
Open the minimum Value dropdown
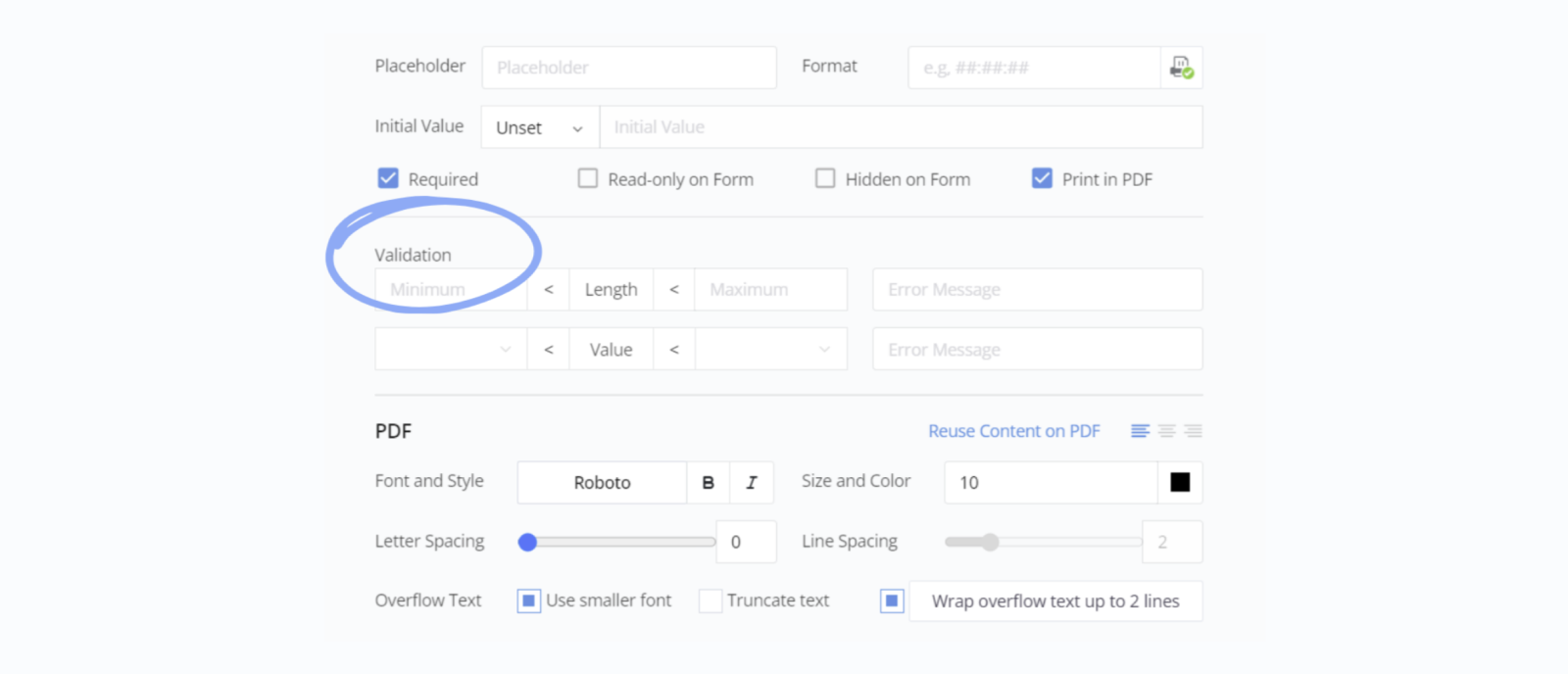coord(451,350)
